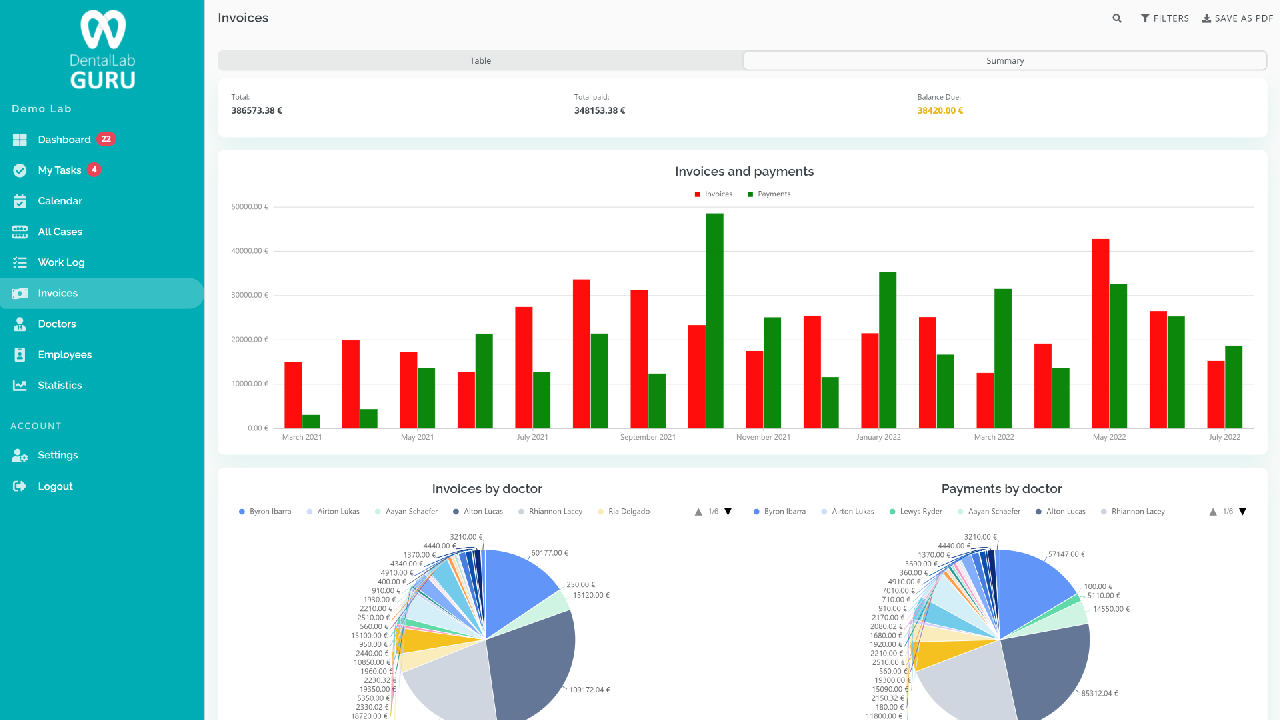Screen dimensions: 1280x720
Task: Open the Calendar icon in sidebar
Action: tap(19, 201)
